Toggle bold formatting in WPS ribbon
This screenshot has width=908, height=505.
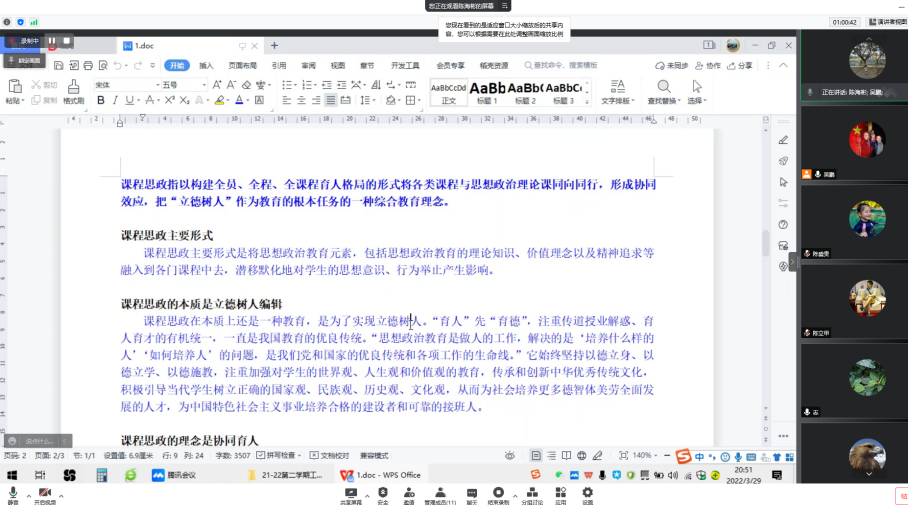(101, 100)
